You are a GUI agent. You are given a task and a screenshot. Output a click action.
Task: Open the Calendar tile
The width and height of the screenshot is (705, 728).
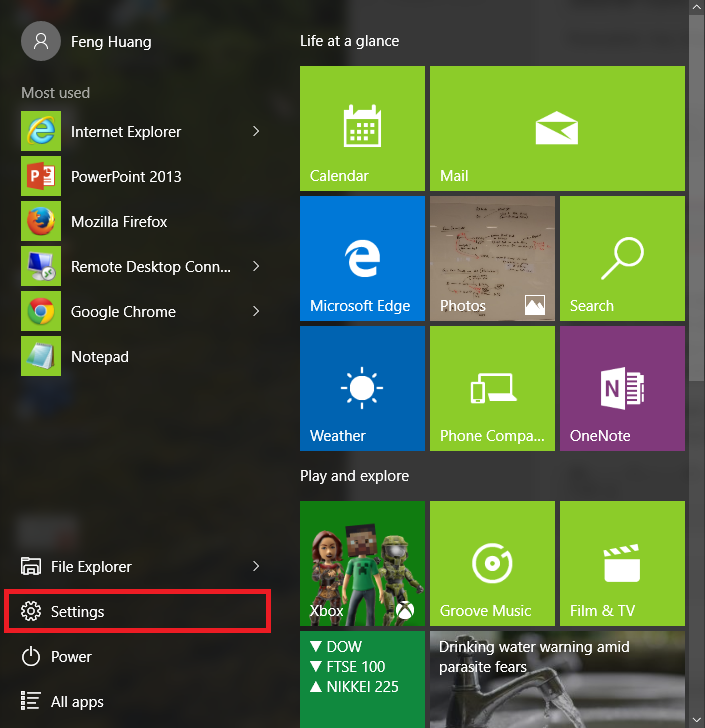[x=362, y=128]
